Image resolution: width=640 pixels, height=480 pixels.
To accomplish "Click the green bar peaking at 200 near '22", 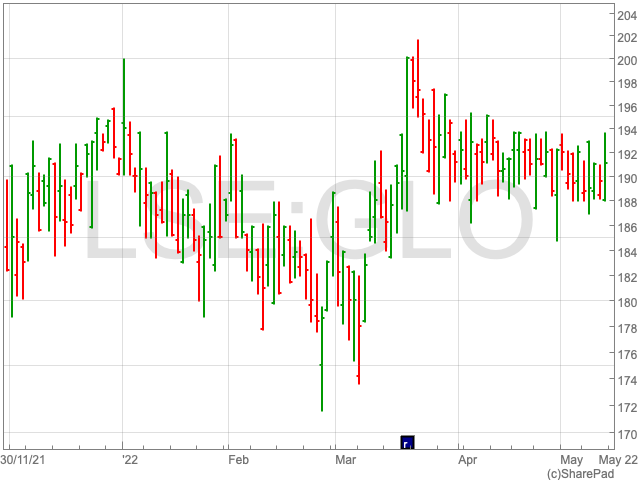I will 123,115.
